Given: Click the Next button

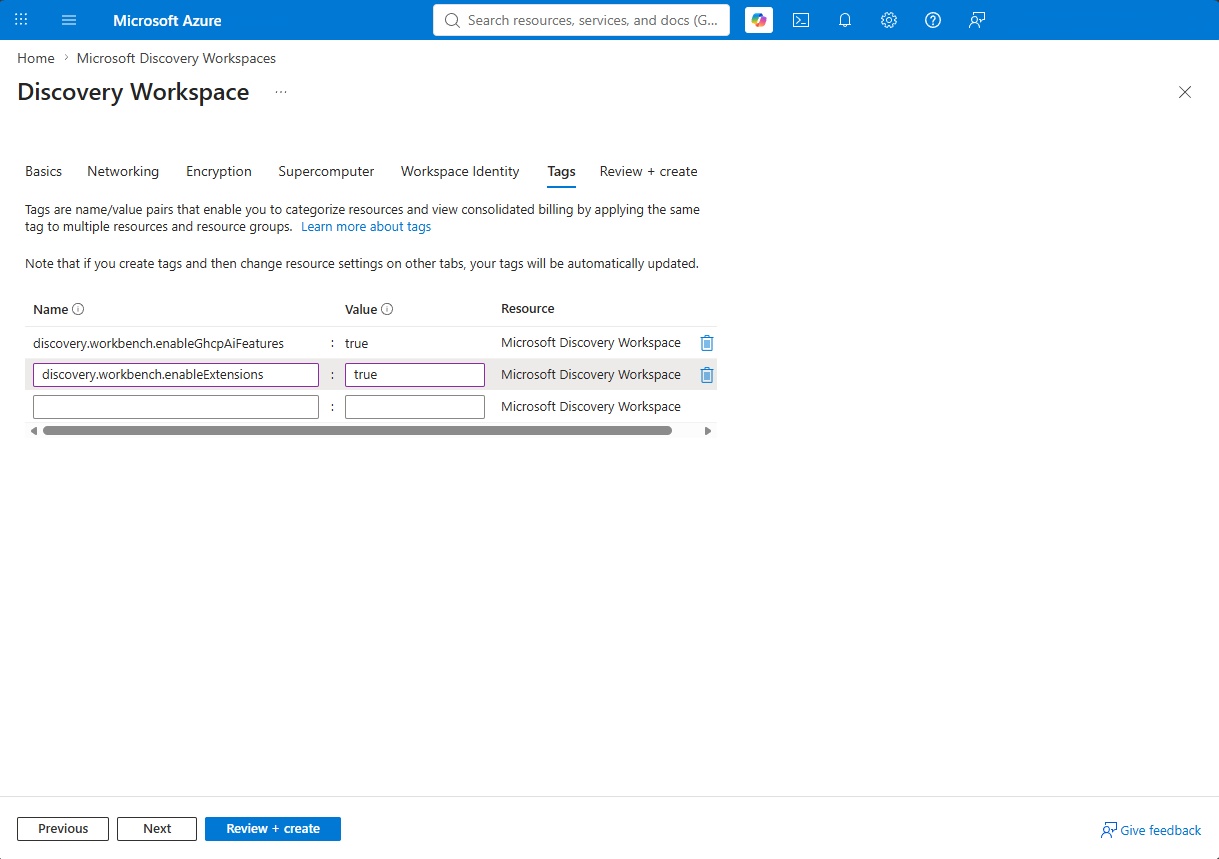Looking at the screenshot, I should (x=157, y=829).
